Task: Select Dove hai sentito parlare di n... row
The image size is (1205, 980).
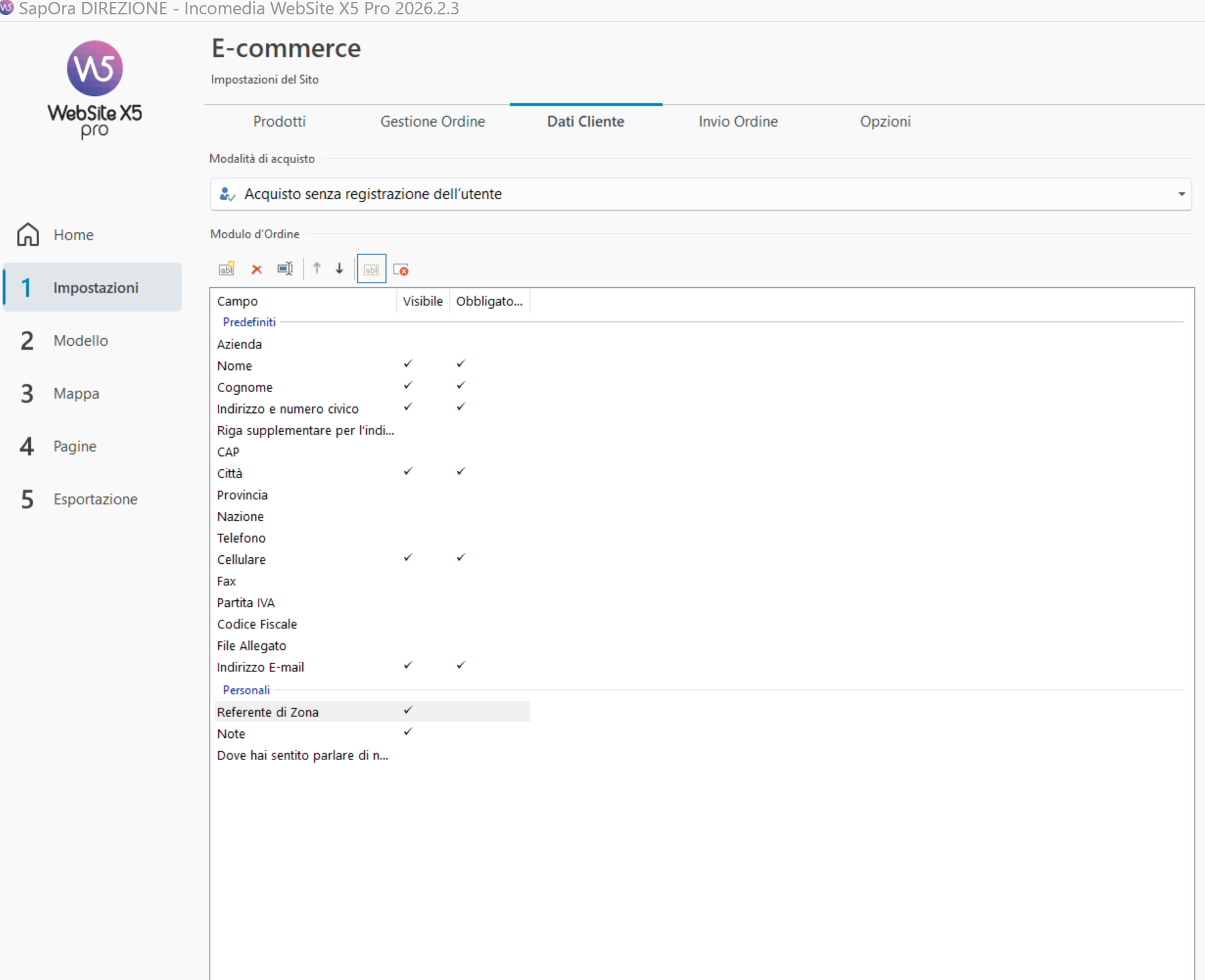Action: point(372,755)
